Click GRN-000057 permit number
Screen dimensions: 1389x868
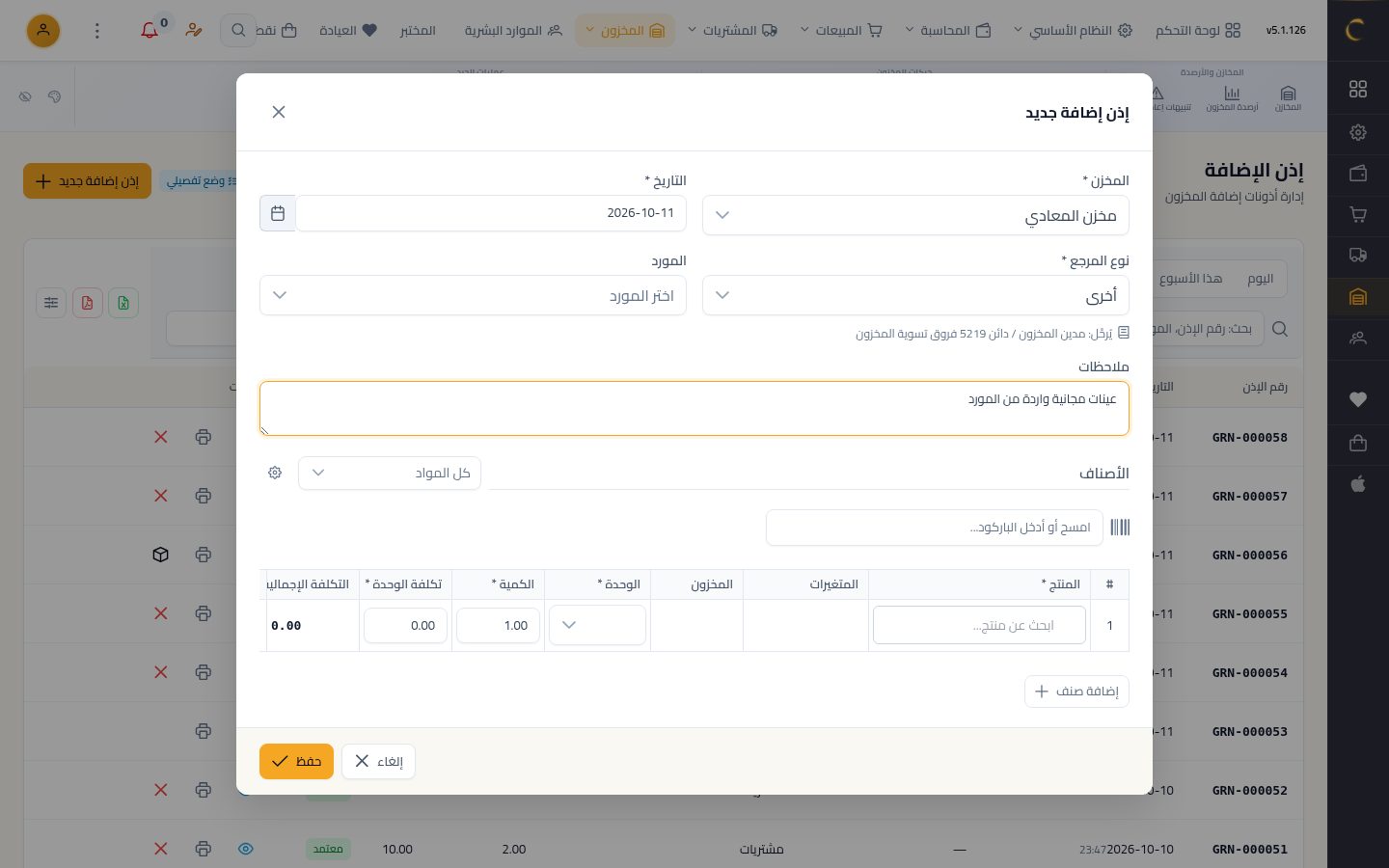pos(1249,496)
